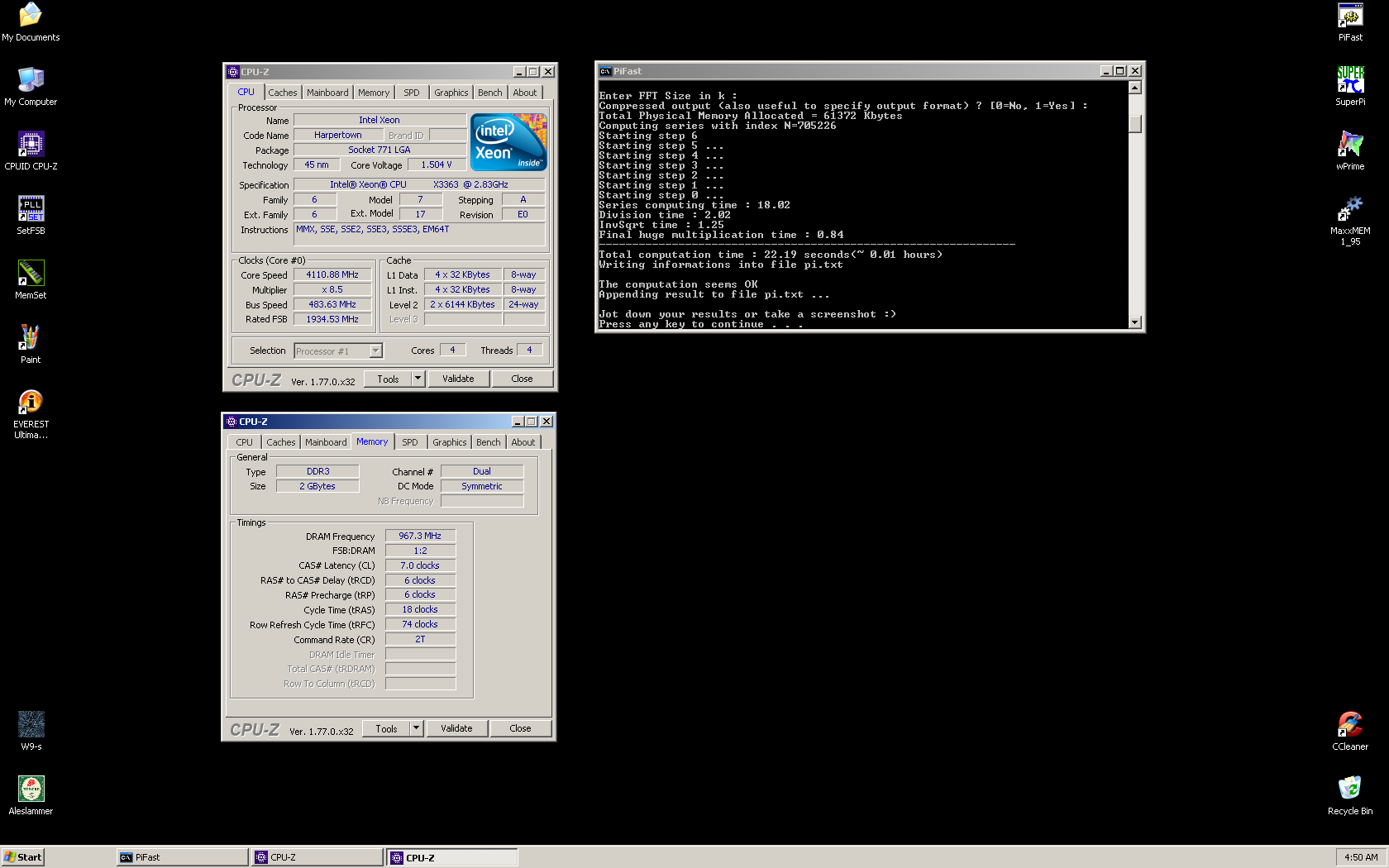Image resolution: width=1389 pixels, height=868 pixels.
Task: Expand Tools dropdown arrow in top CPU-Z
Action: pyautogui.click(x=418, y=379)
